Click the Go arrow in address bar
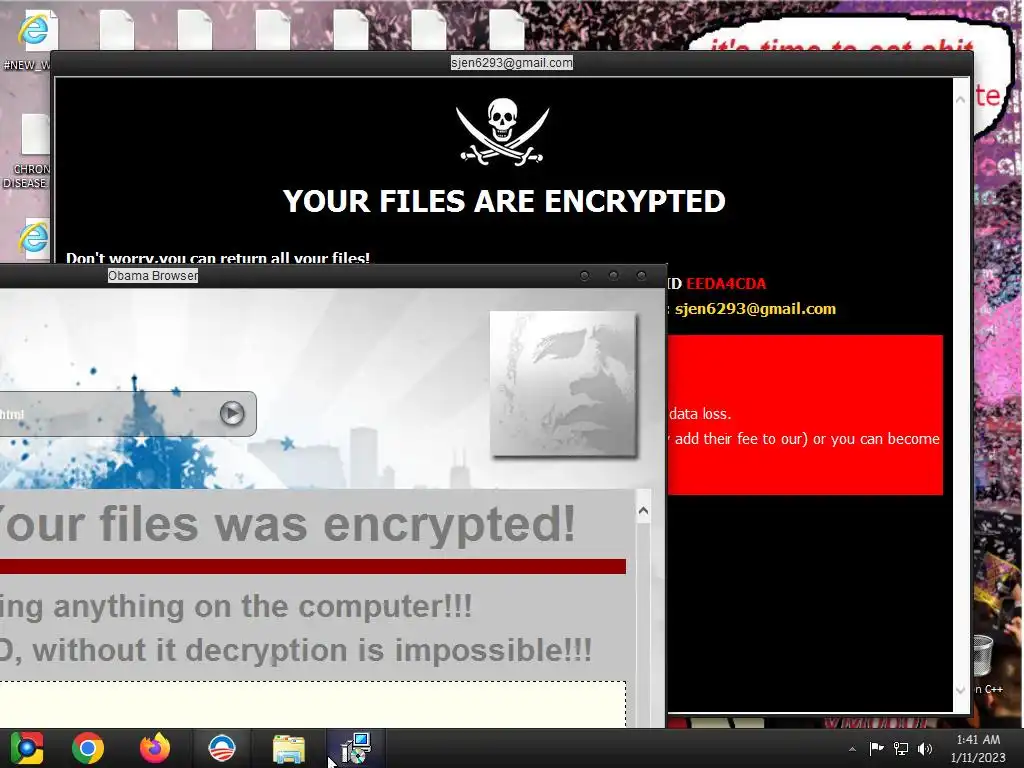The width and height of the screenshot is (1024, 768). (232, 413)
